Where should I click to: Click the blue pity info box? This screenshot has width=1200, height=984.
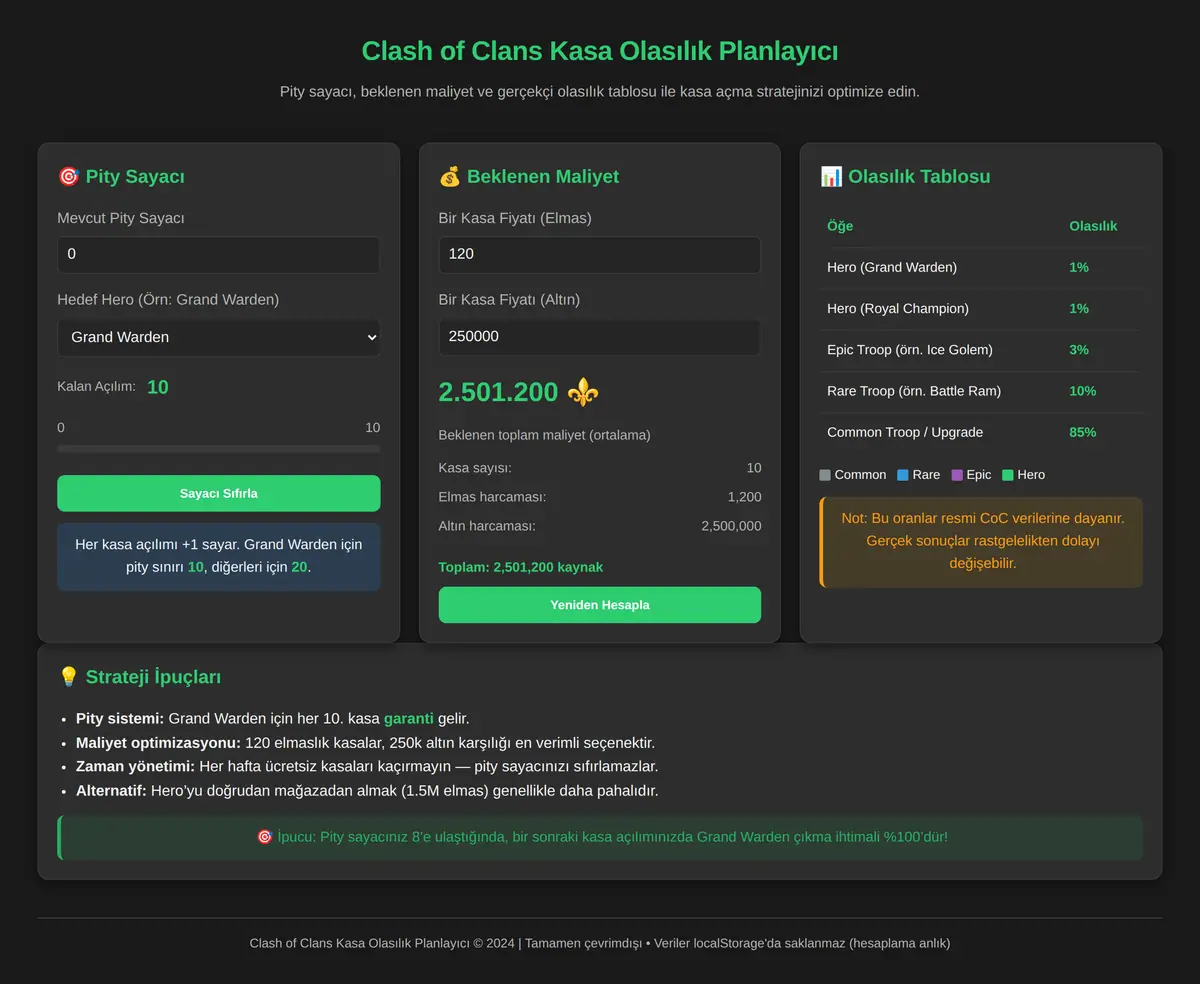coord(219,556)
